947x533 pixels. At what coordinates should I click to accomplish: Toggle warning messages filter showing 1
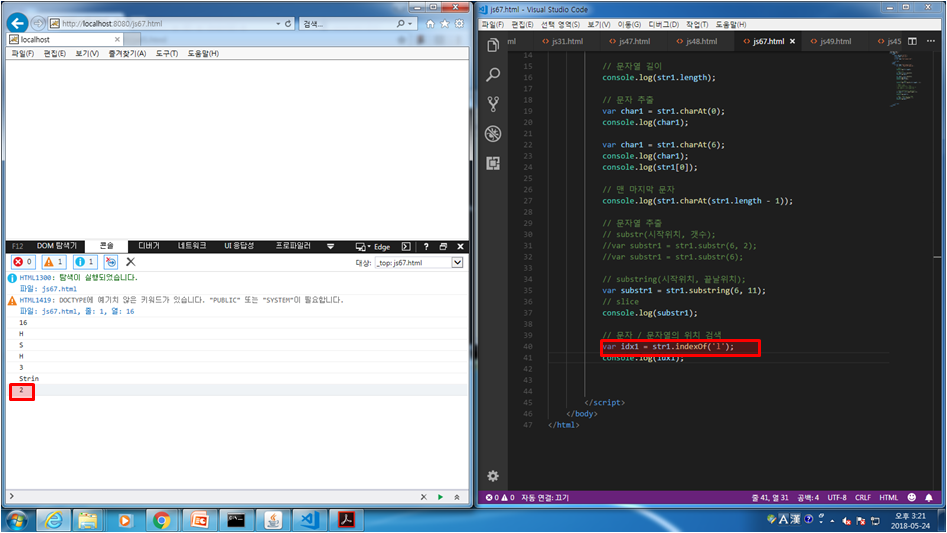[x=54, y=262]
